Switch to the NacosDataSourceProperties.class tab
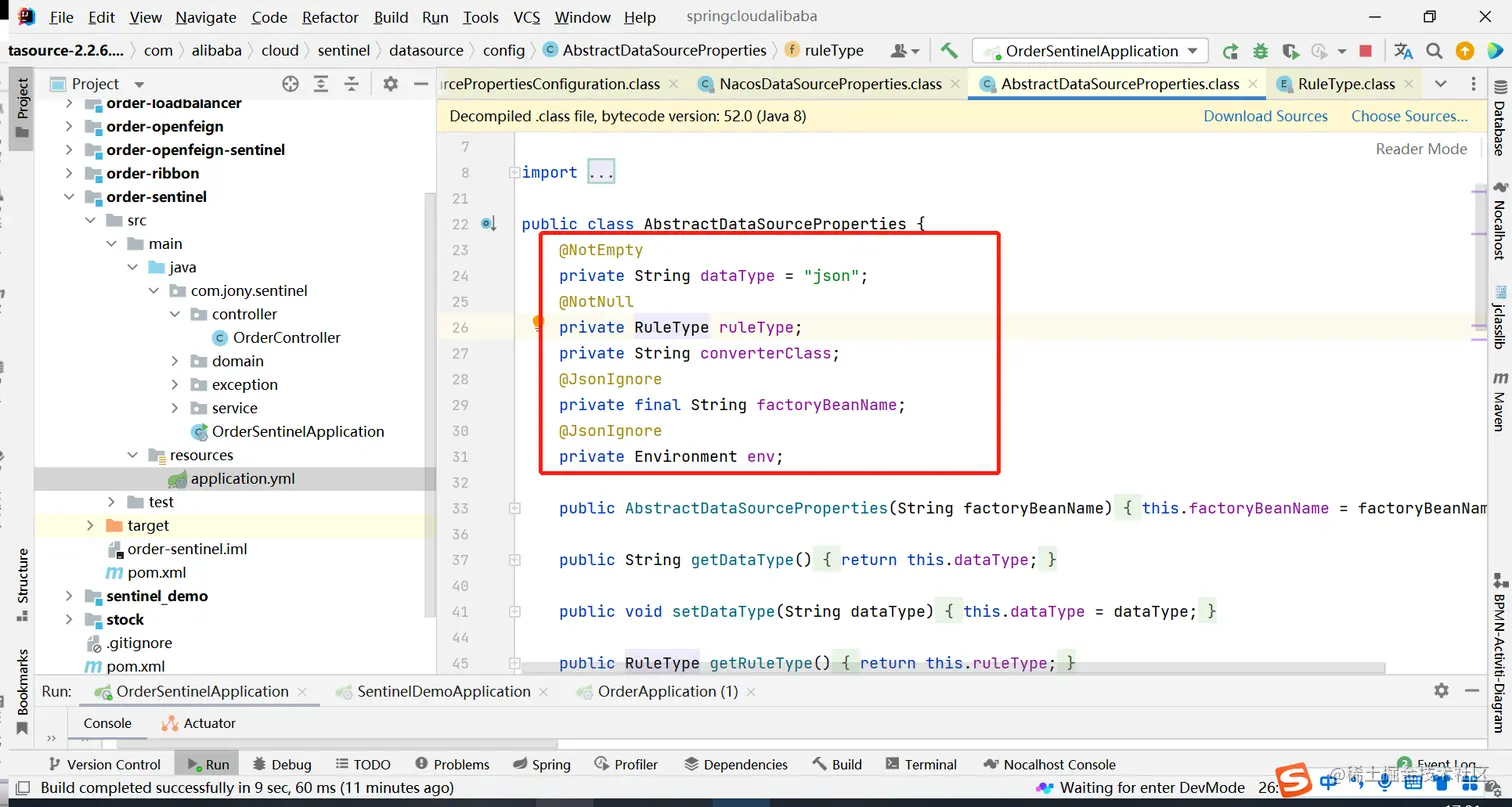This screenshot has width=1512, height=807. (829, 84)
